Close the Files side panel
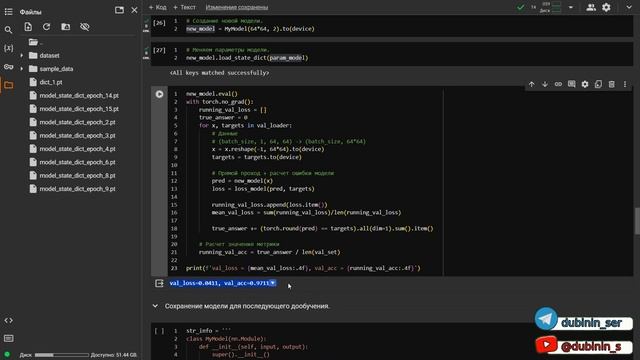Viewport: 640px width, 360px height. coord(134,10)
